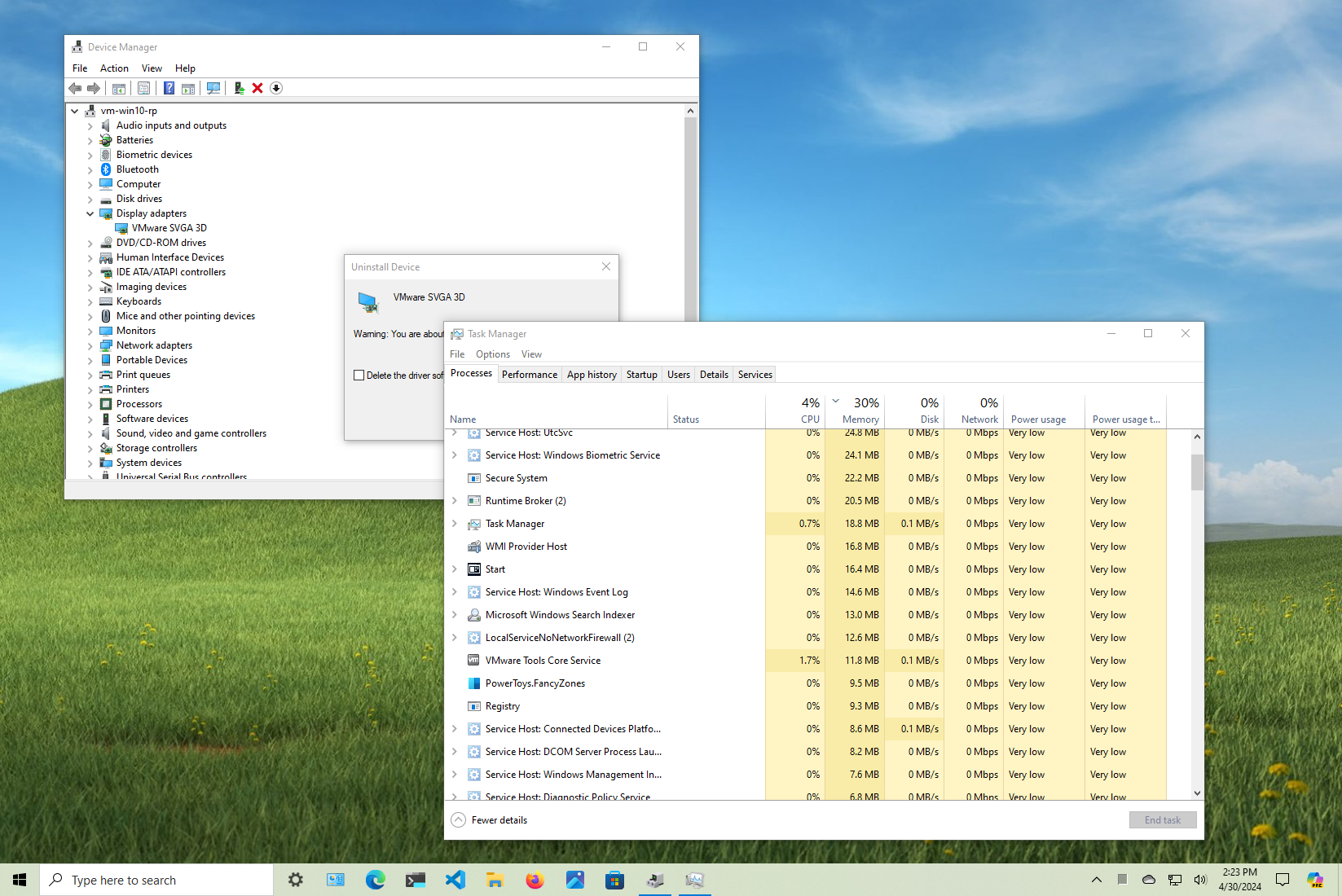This screenshot has height=896, width=1342.
Task: Open the Help icon in Device Manager toolbar
Action: [x=169, y=88]
